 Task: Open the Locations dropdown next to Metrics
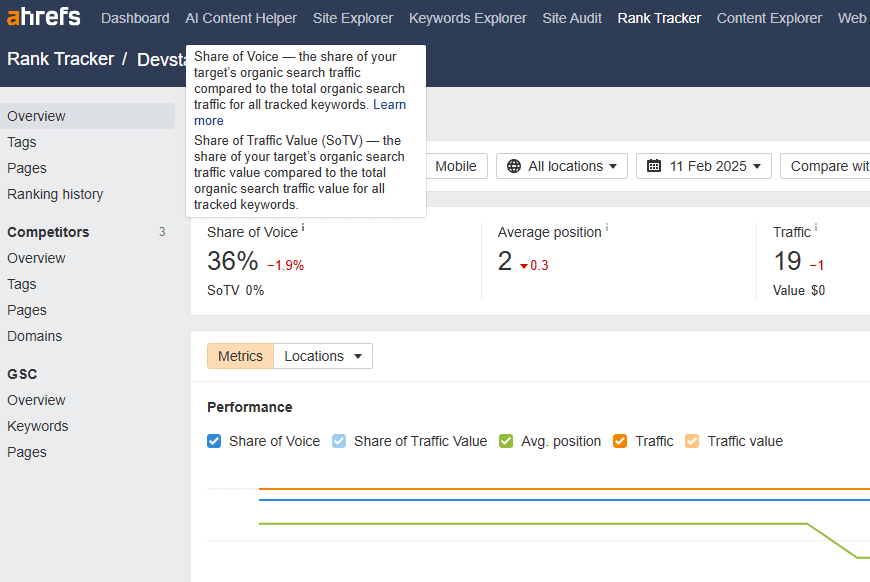[323, 356]
